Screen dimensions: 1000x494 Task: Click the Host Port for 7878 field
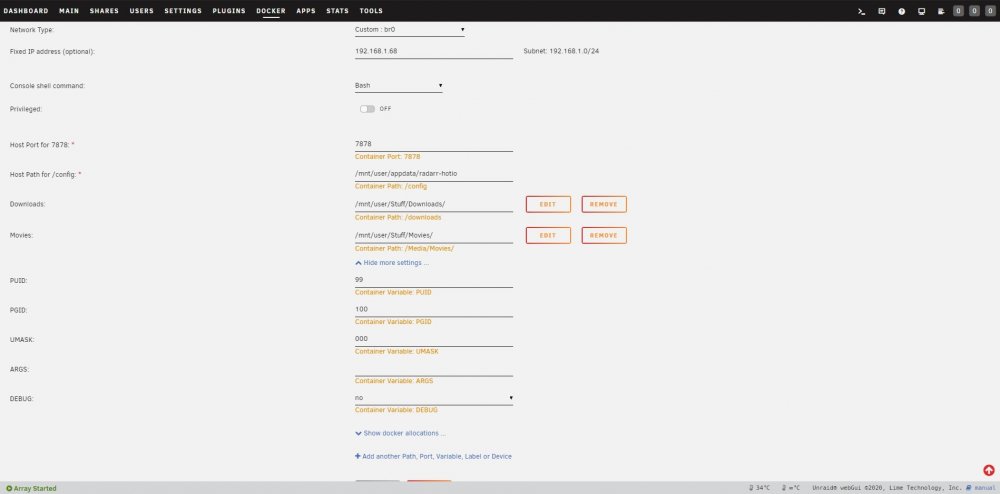(434, 145)
